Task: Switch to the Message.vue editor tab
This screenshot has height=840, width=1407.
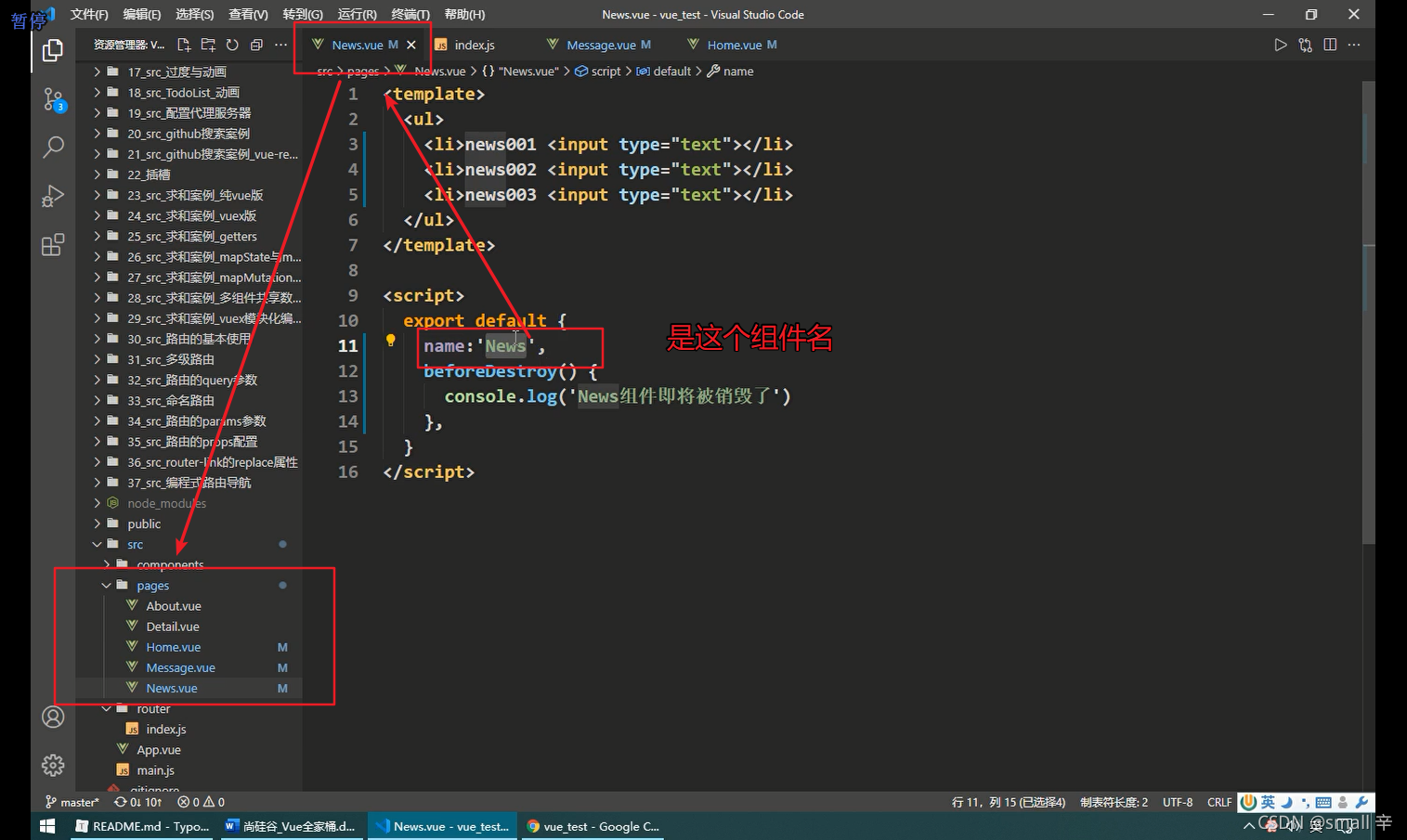Action: tap(601, 45)
